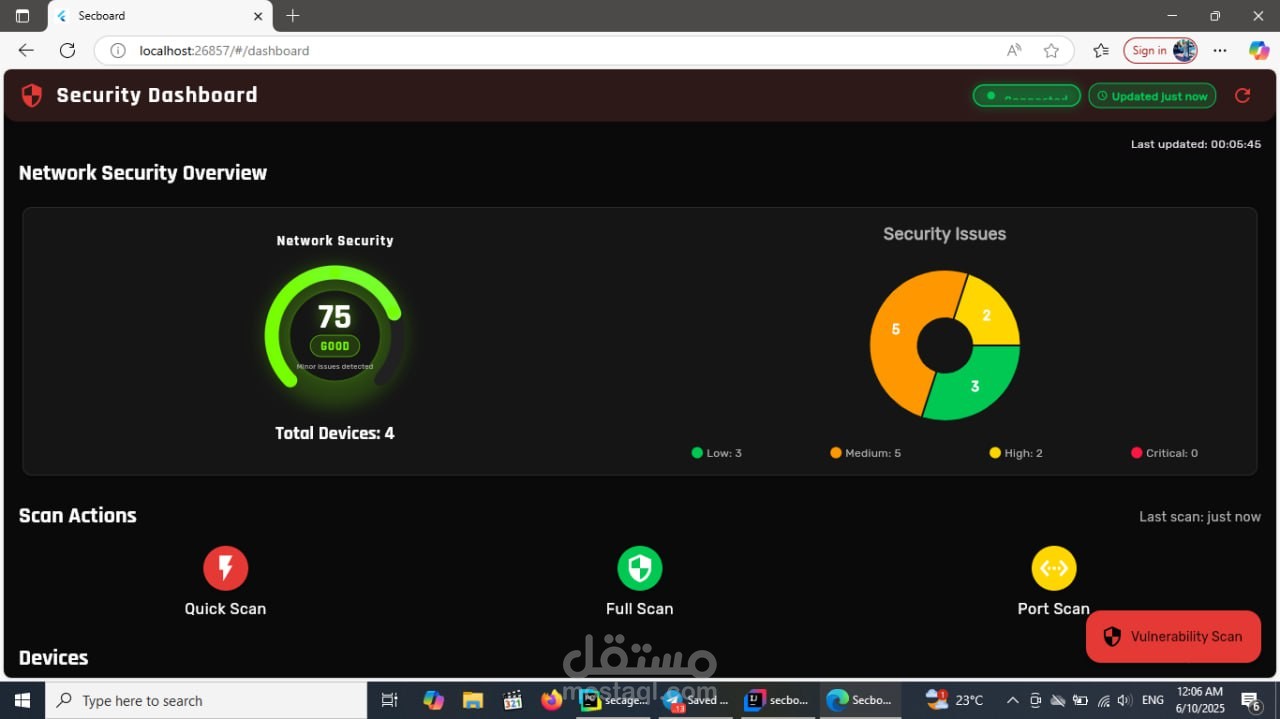Viewport: 1280px width, 719px height.
Task: Click the 'Updated just now' badge
Action: click(x=1152, y=96)
